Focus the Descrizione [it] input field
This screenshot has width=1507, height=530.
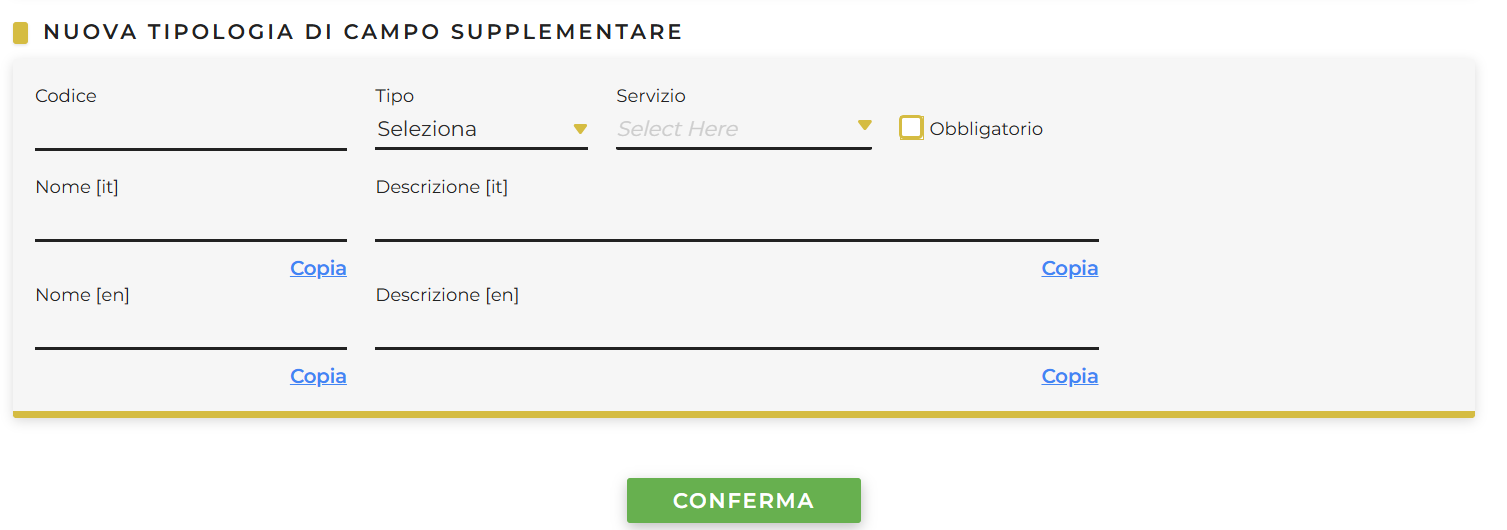[x=736, y=222]
